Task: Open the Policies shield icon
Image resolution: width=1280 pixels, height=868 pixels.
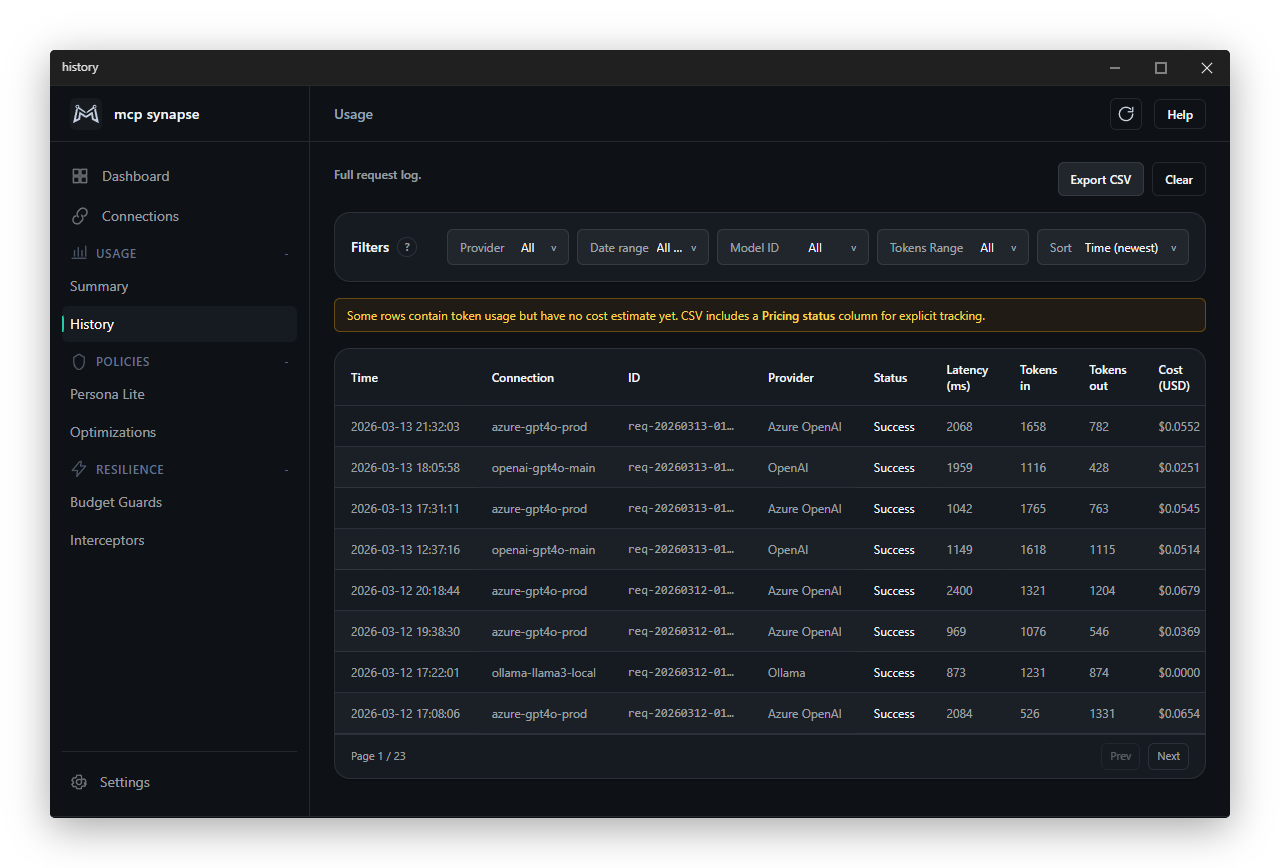Action: 79,361
